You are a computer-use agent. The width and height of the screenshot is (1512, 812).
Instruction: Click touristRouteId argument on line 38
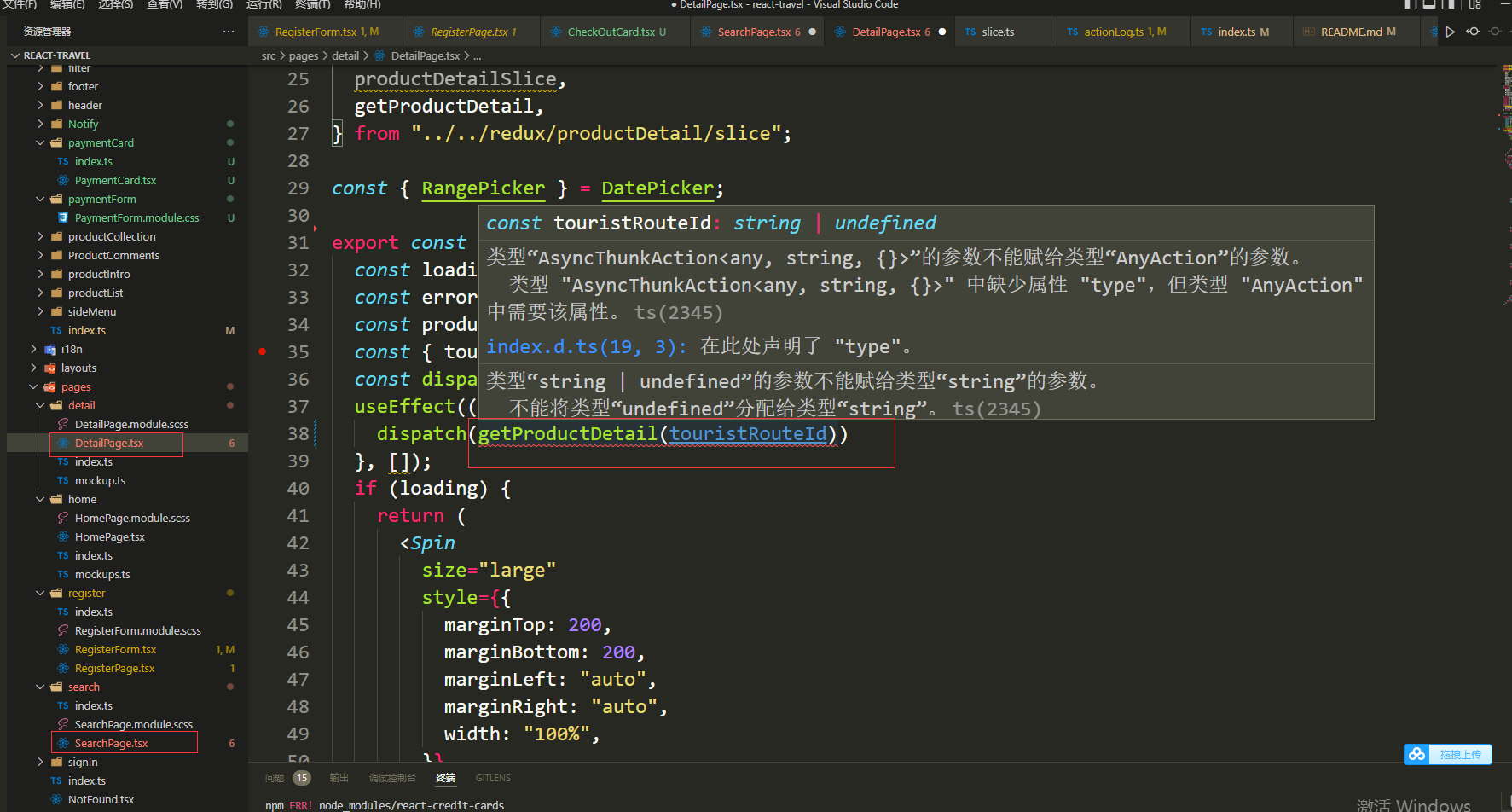748,433
